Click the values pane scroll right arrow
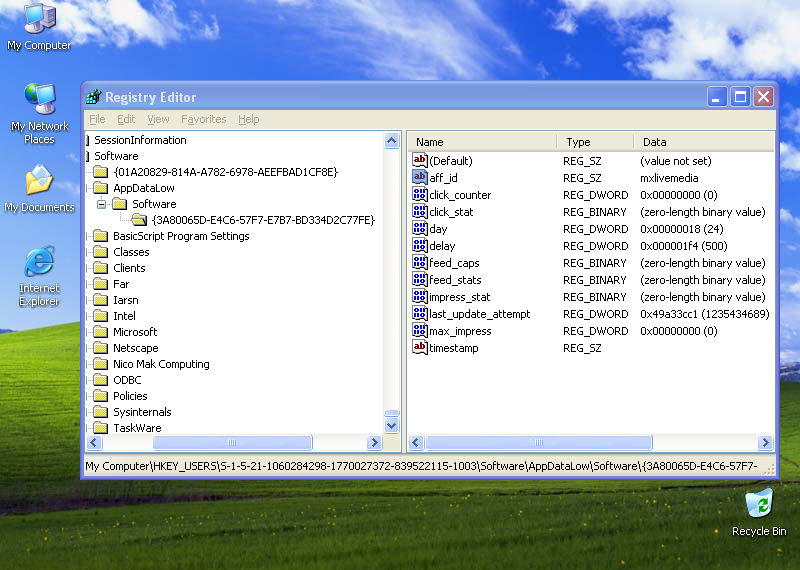Viewport: 800px width, 570px height. 765,442
